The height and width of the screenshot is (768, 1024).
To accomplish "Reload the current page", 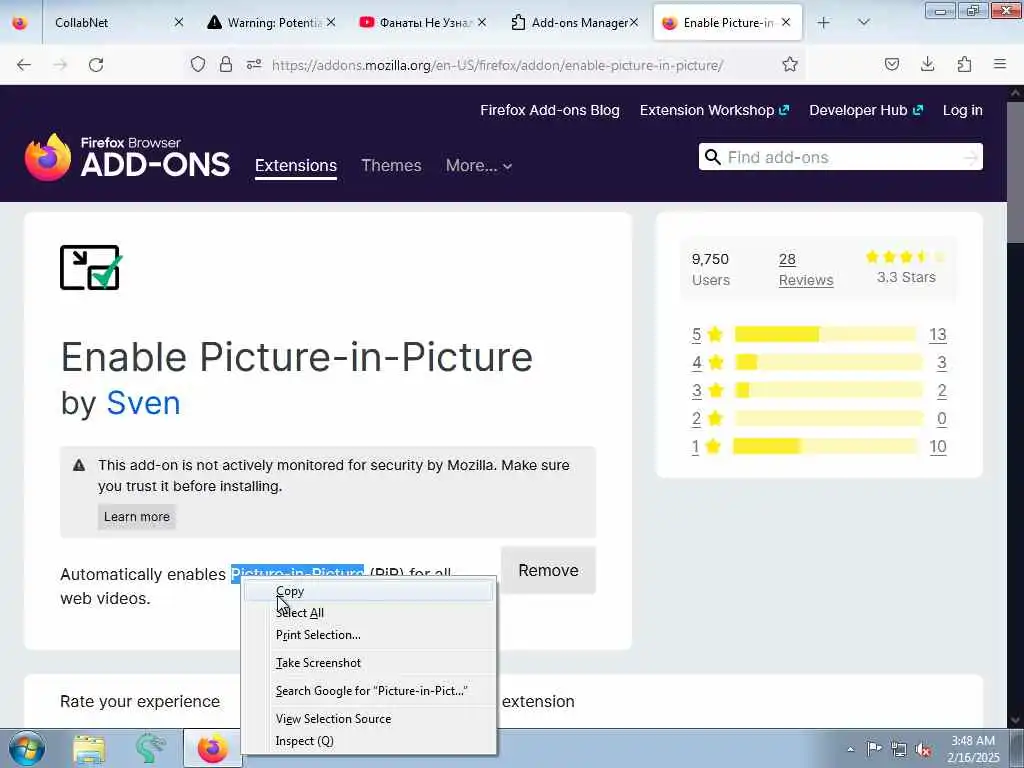I will pos(96,65).
